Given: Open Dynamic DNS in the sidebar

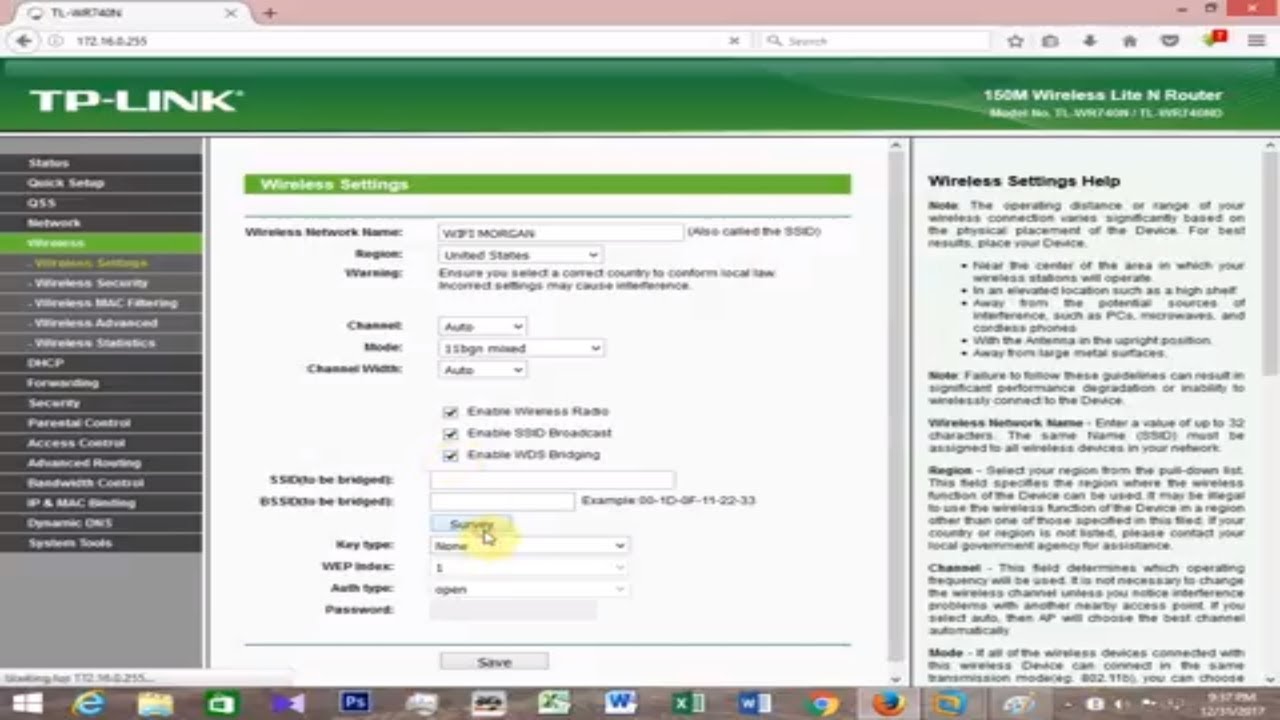Looking at the screenshot, I should click(101, 523).
